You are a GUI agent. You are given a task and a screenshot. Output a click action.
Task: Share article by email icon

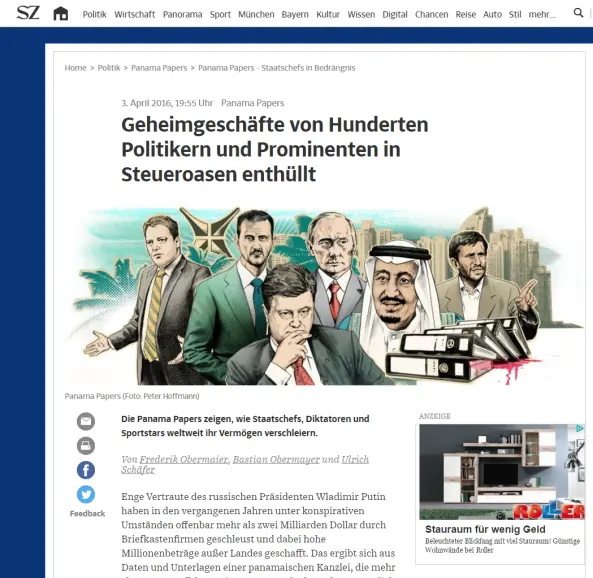(x=86, y=421)
